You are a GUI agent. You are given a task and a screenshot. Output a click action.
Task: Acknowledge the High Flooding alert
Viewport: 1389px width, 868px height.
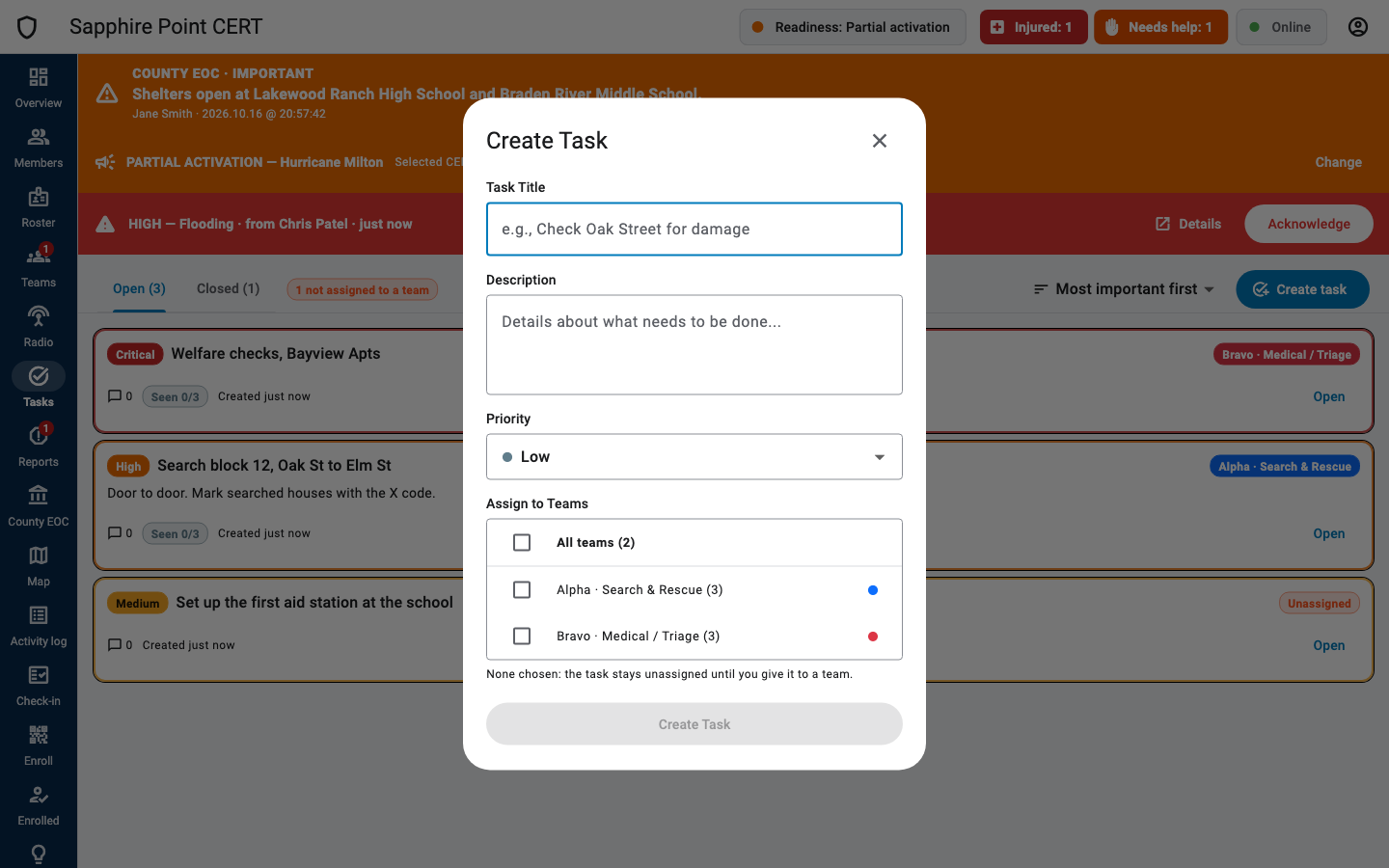[x=1309, y=224]
